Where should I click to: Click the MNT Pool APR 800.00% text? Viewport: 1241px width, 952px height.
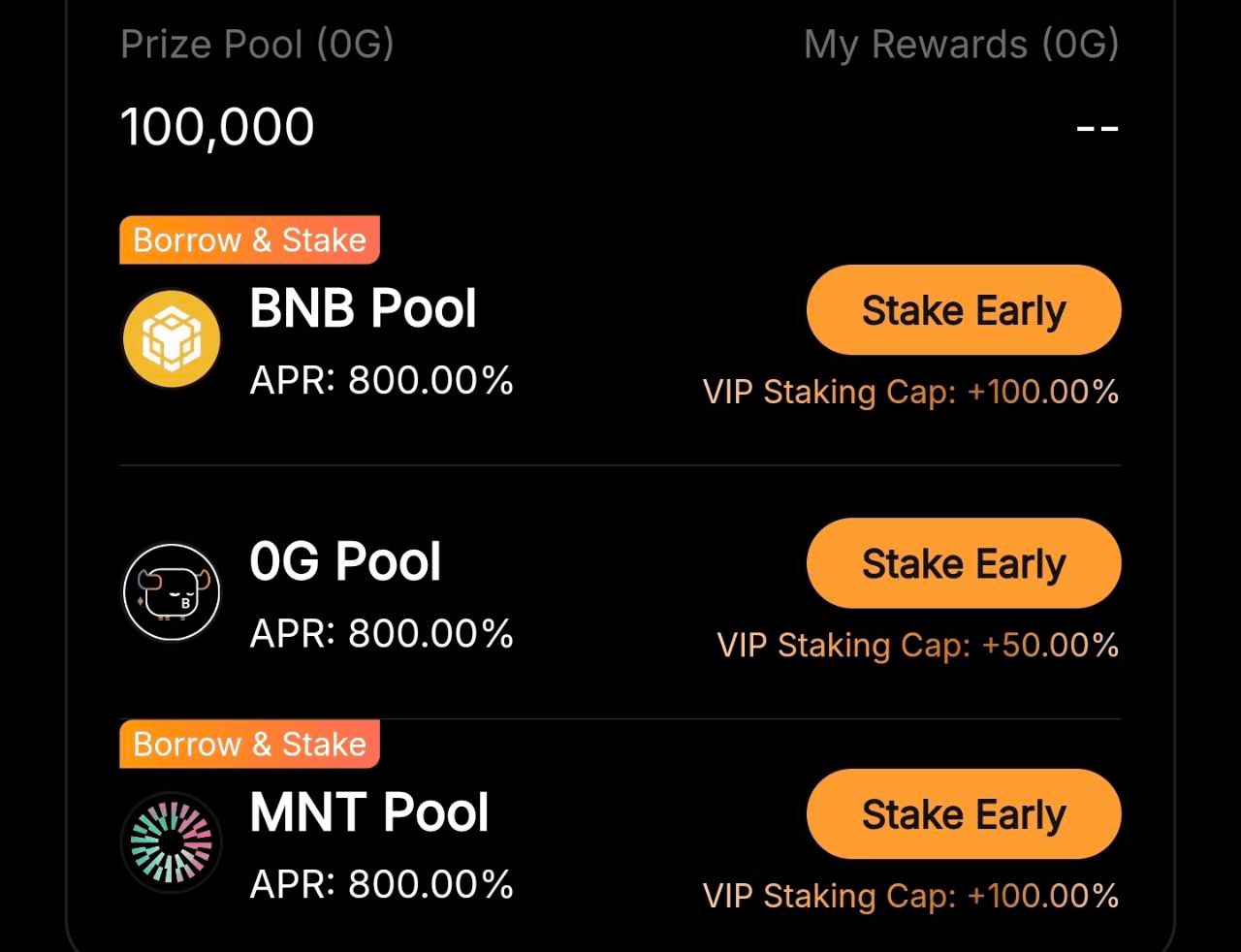click(x=381, y=884)
